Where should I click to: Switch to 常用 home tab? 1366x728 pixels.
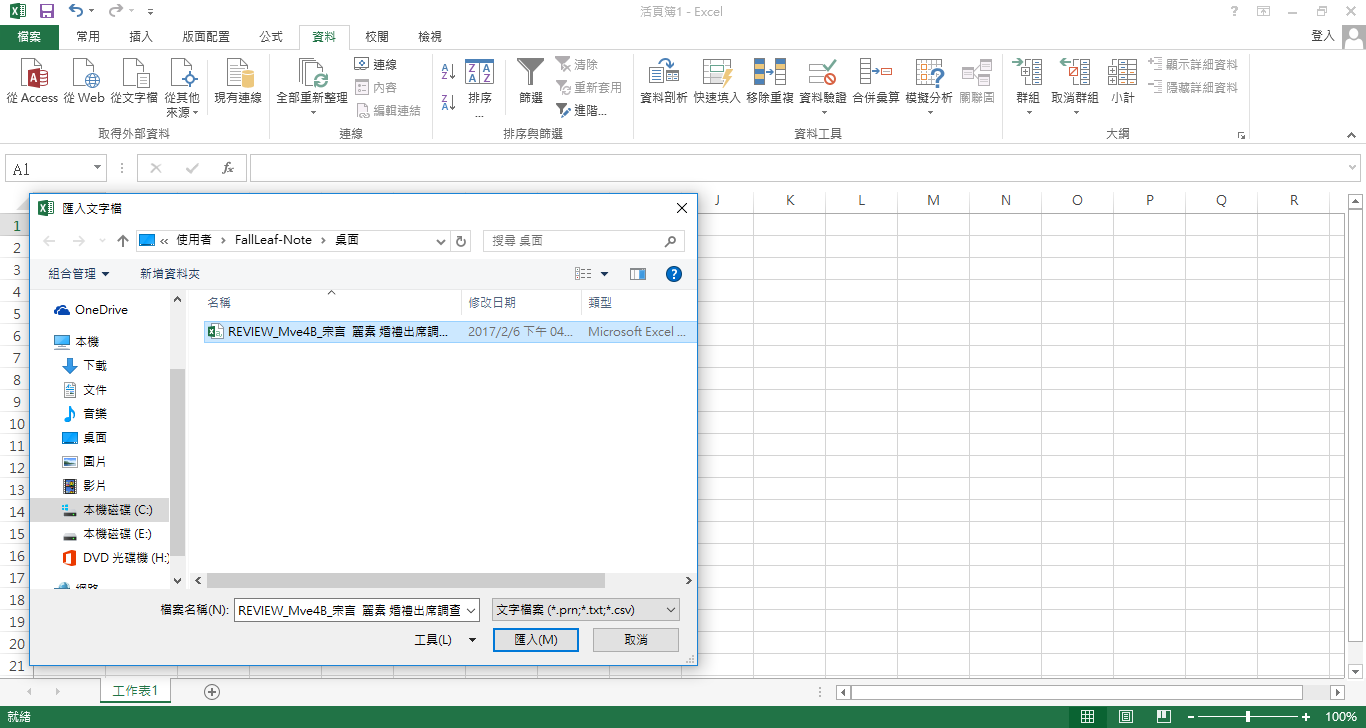(88, 37)
